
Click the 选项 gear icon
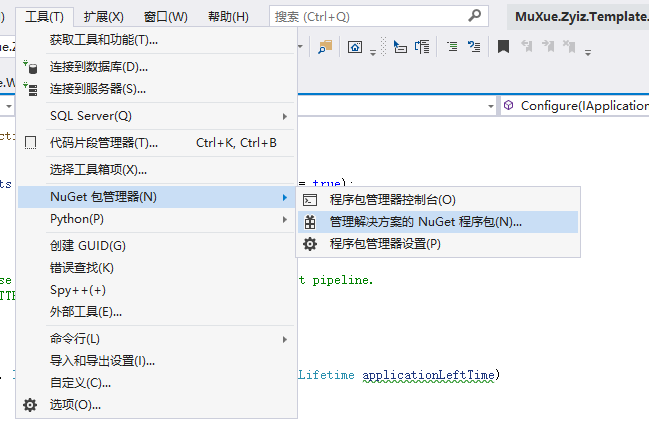click(x=30, y=405)
